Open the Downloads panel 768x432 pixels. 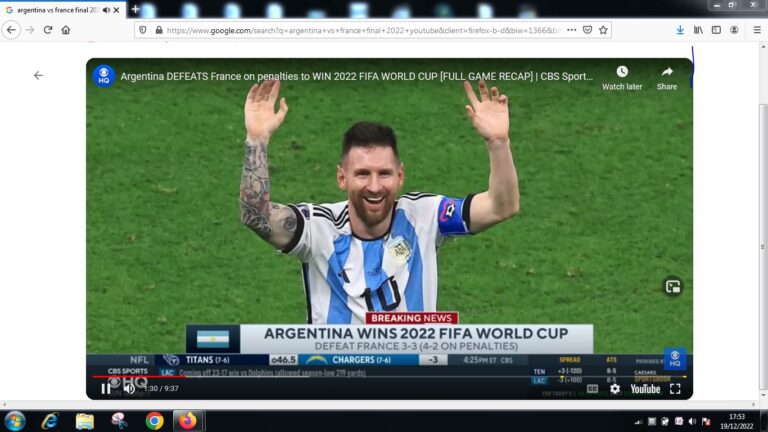(x=680, y=30)
